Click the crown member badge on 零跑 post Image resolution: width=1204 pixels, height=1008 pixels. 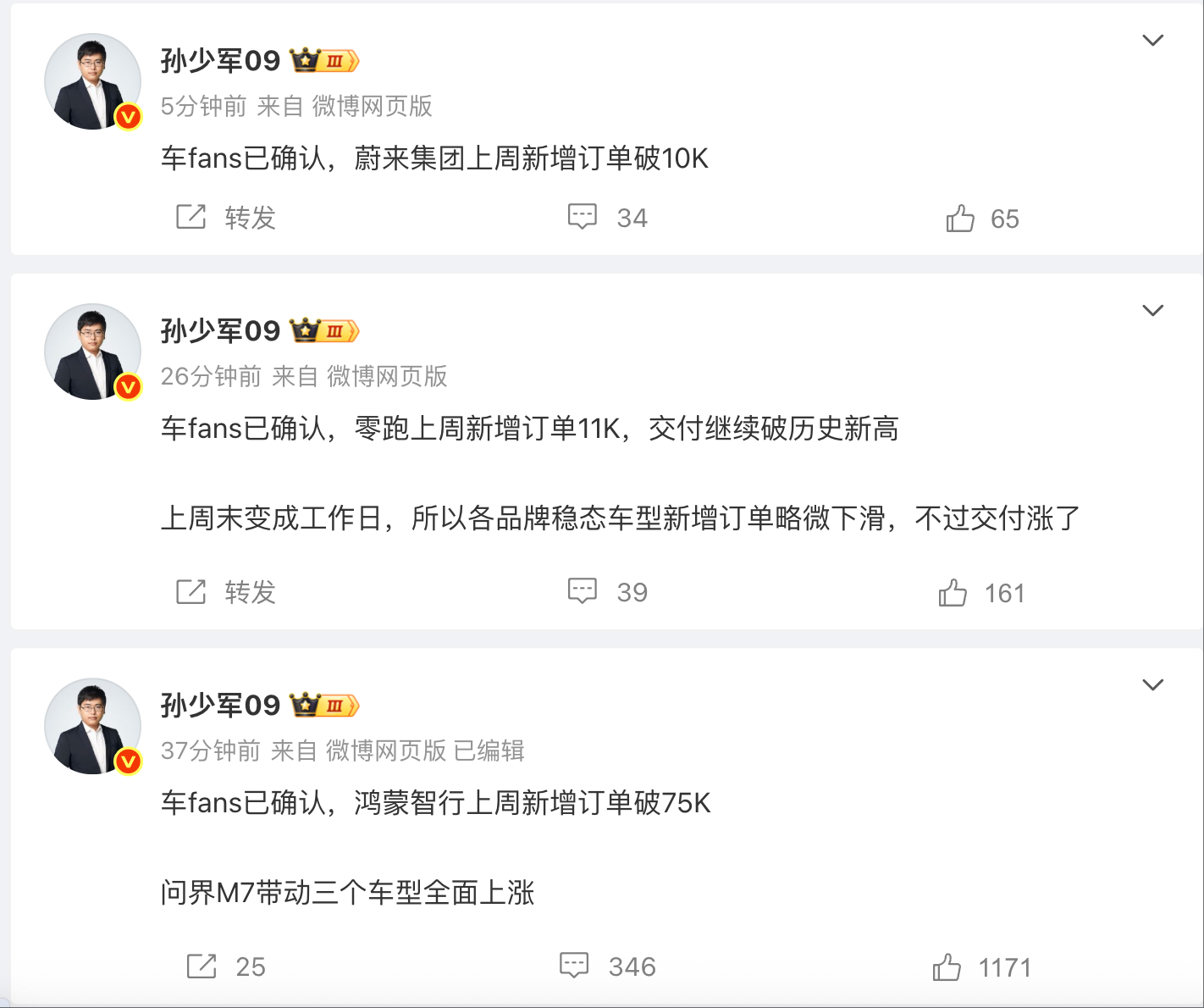[x=324, y=330]
